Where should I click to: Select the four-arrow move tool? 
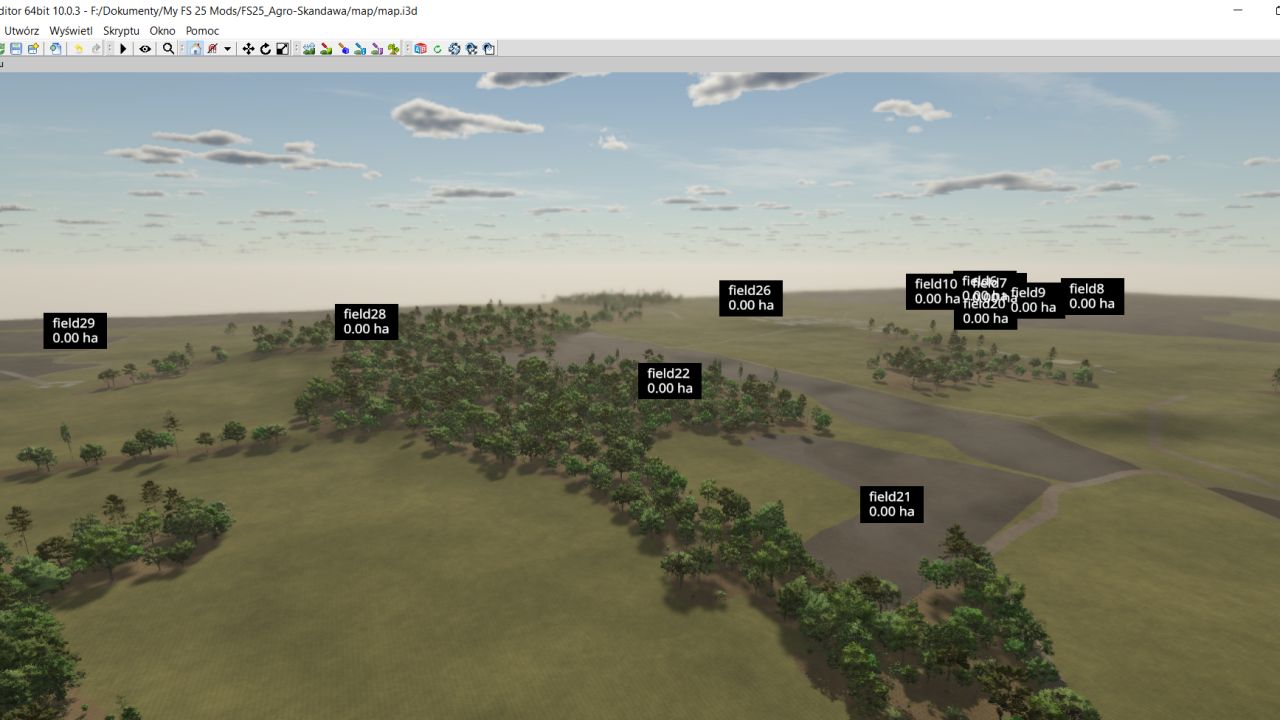coord(248,48)
